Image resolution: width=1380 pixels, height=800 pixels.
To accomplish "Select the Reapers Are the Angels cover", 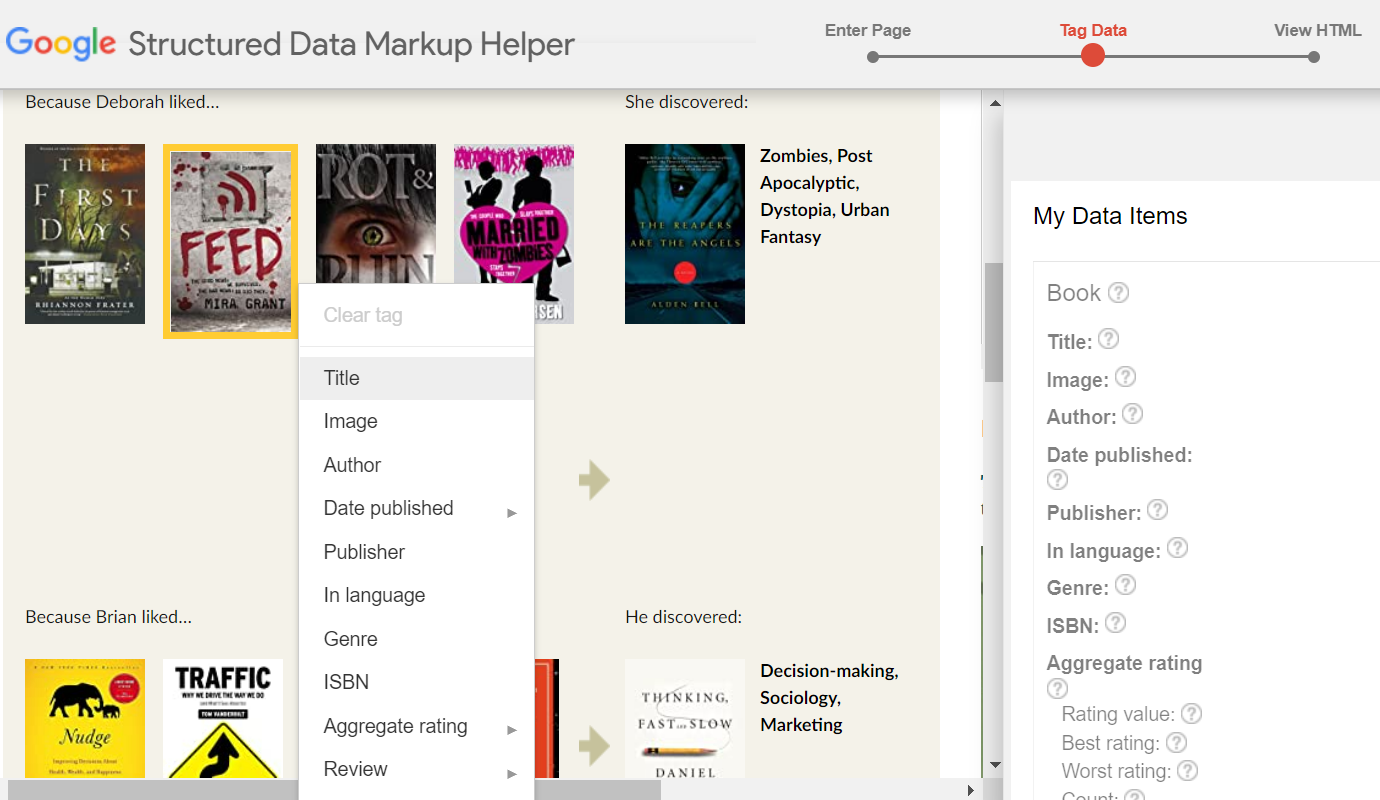I will pyautogui.click(x=685, y=234).
